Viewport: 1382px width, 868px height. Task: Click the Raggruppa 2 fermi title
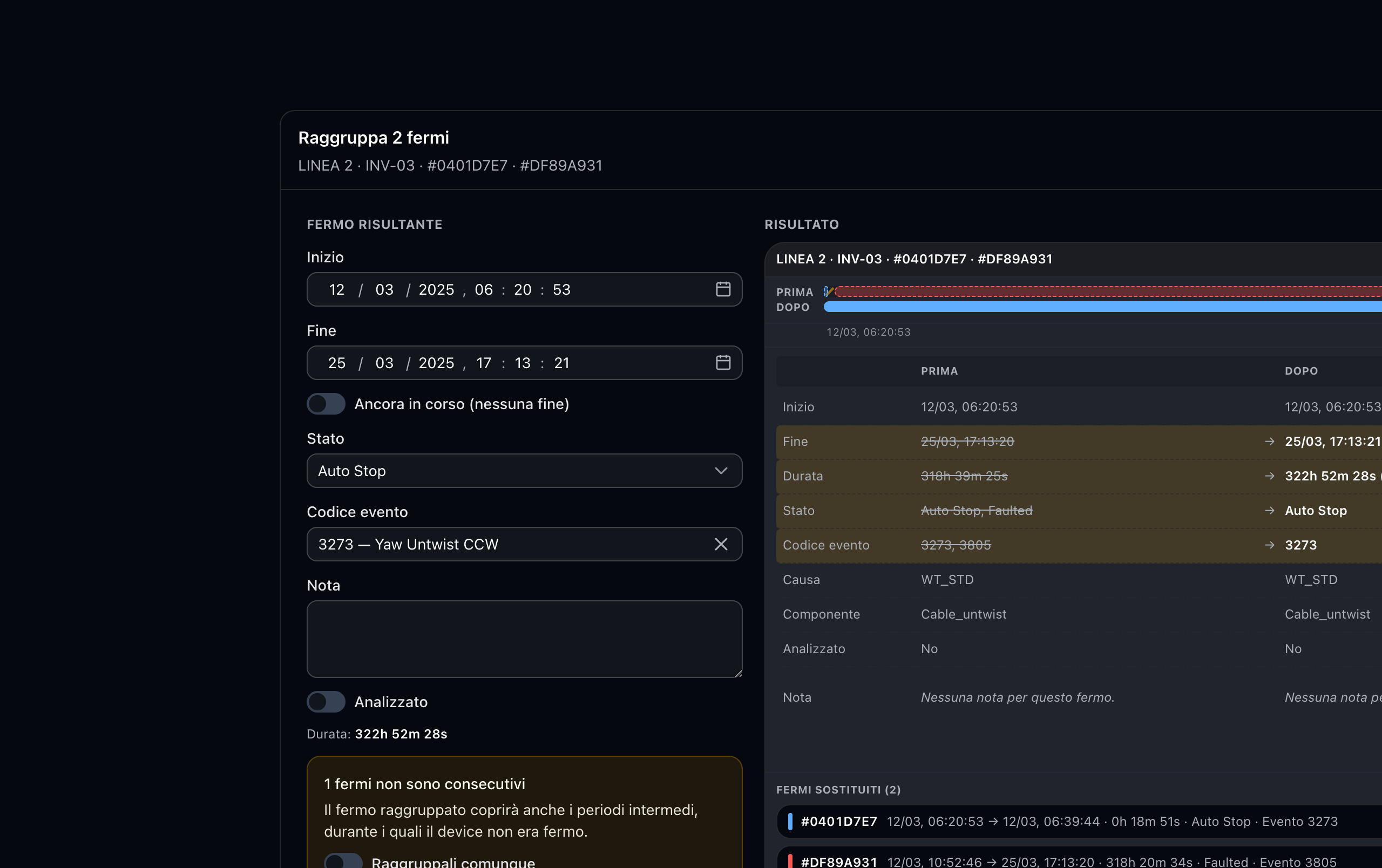click(374, 138)
